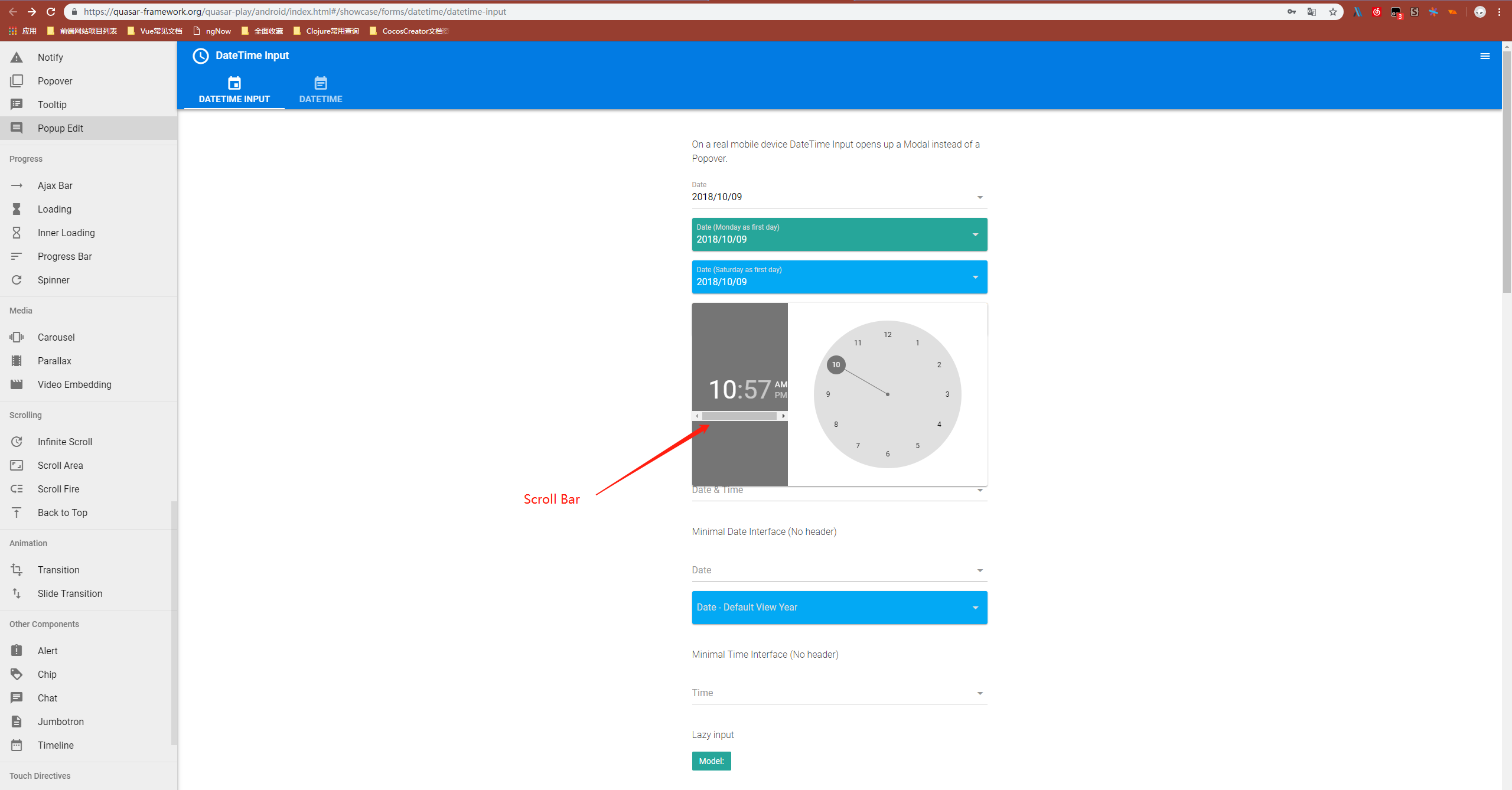Expand Date Monday as first day dropdown

975,235
